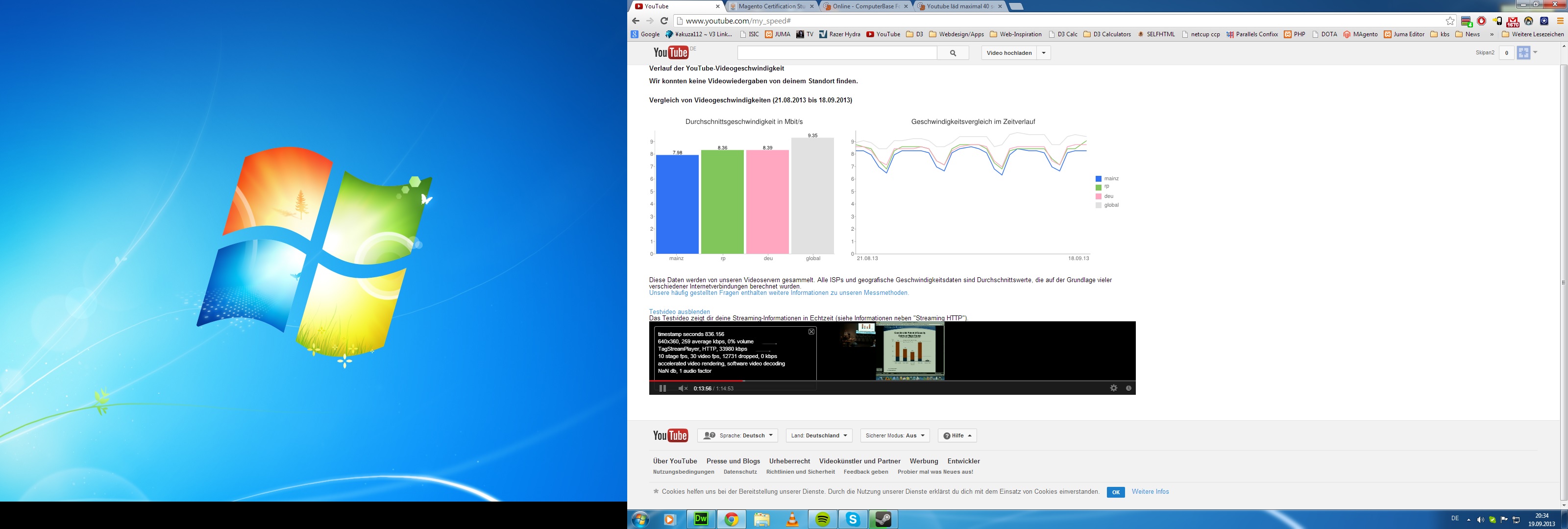1568x529 pixels.
Task: Open the Chrome menu icon
Action: coord(1560,21)
